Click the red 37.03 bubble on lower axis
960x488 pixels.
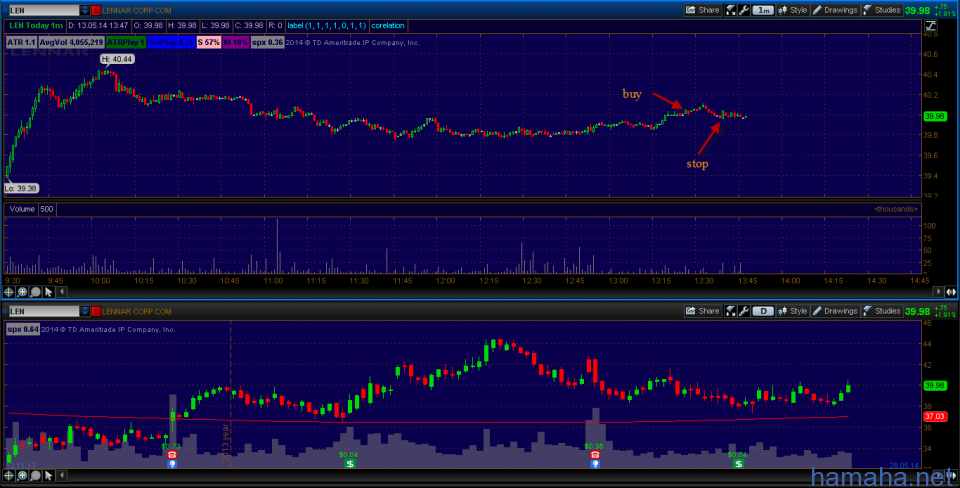[x=935, y=416]
